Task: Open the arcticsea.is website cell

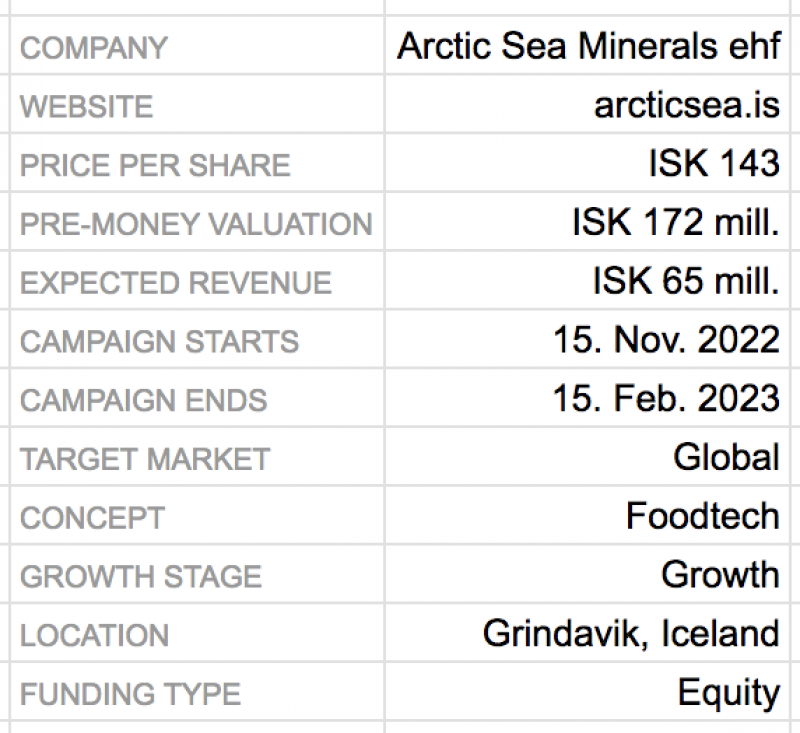Action: click(x=686, y=105)
